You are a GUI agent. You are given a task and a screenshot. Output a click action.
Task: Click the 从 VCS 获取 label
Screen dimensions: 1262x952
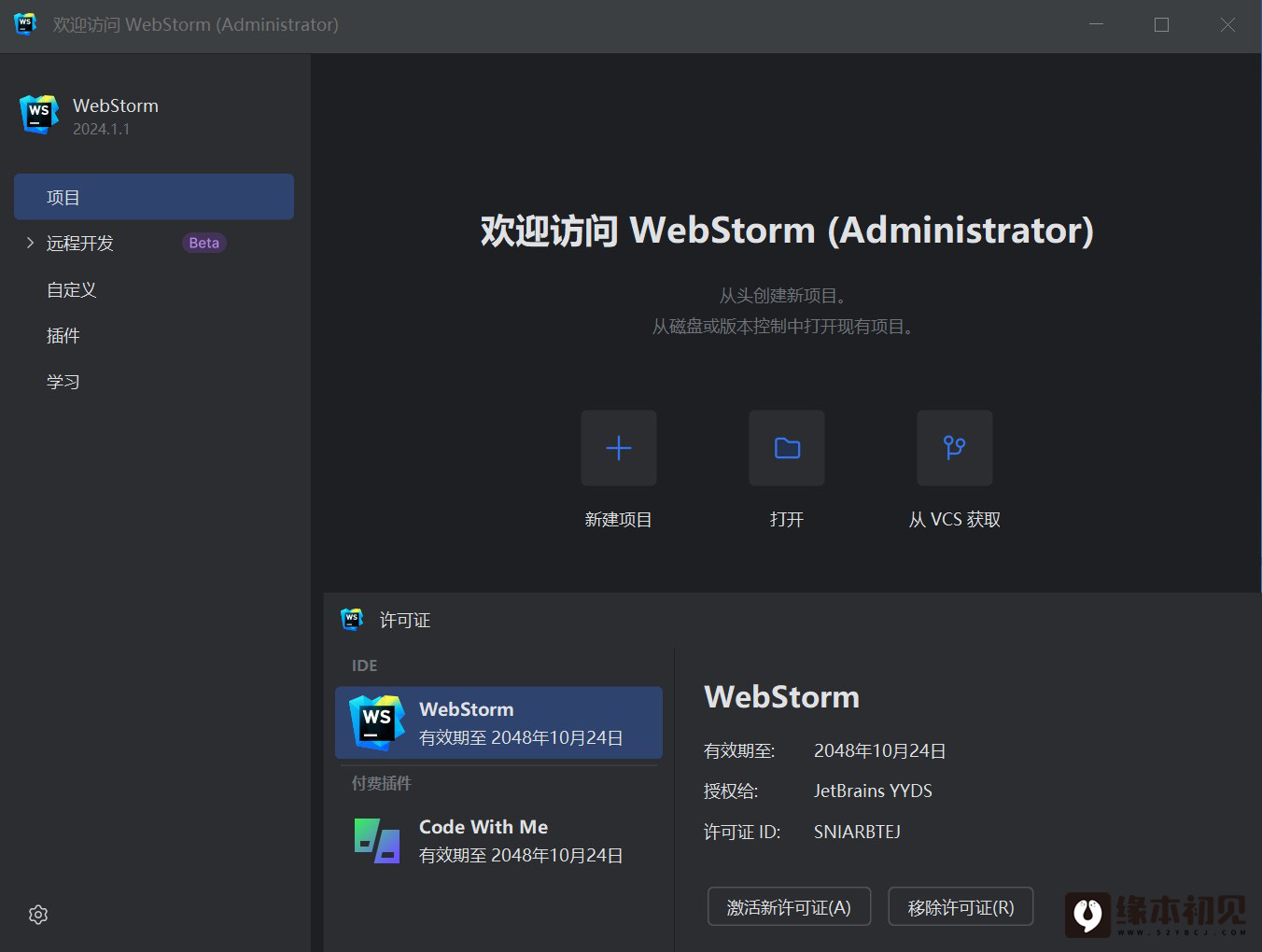pos(955,520)
